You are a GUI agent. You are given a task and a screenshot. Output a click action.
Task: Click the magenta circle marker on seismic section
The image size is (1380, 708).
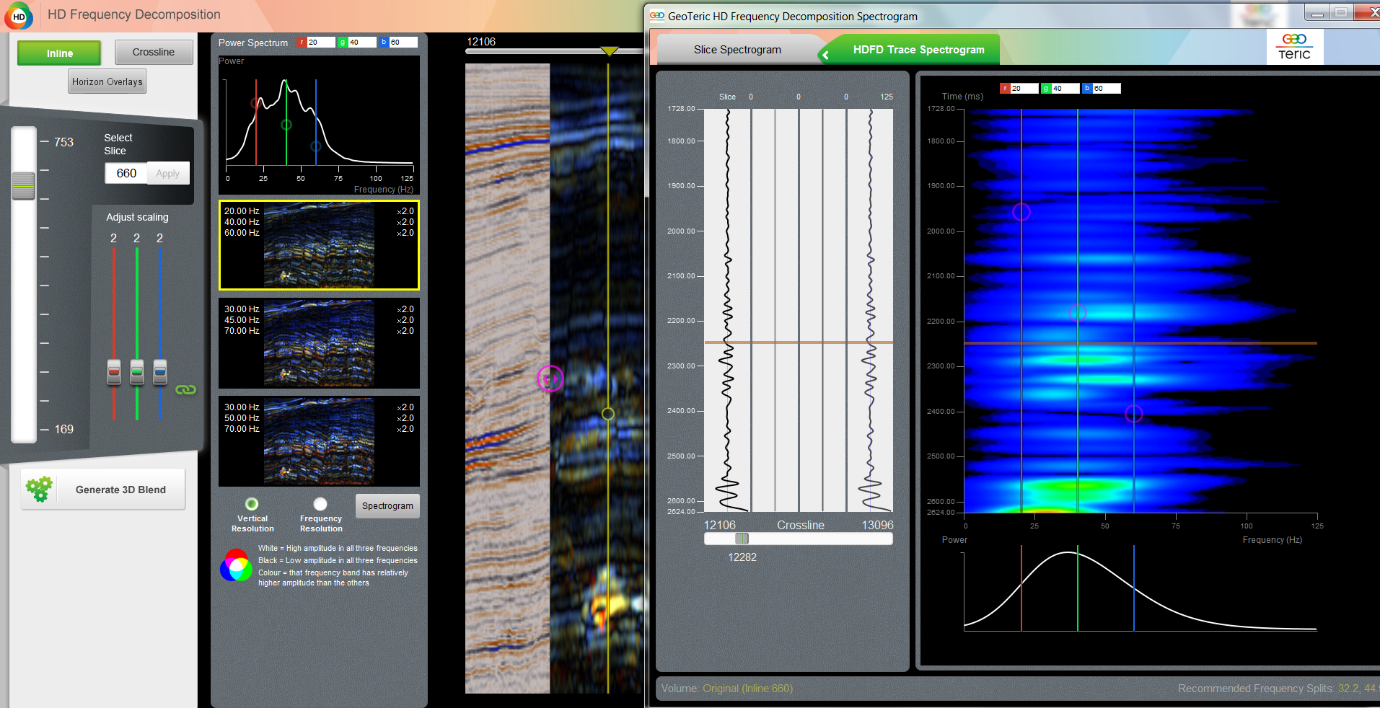550,378
